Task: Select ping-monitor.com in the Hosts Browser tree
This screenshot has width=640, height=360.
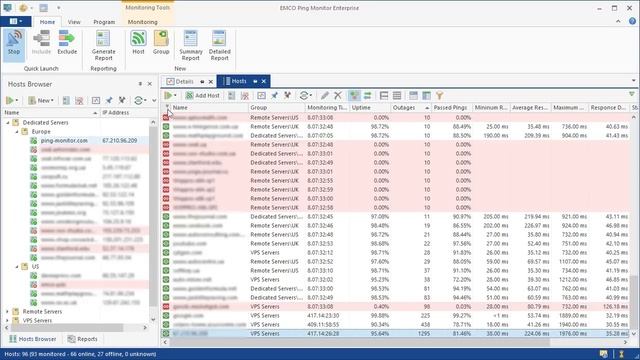Action: pyautogui.click(x=64, y=140)
